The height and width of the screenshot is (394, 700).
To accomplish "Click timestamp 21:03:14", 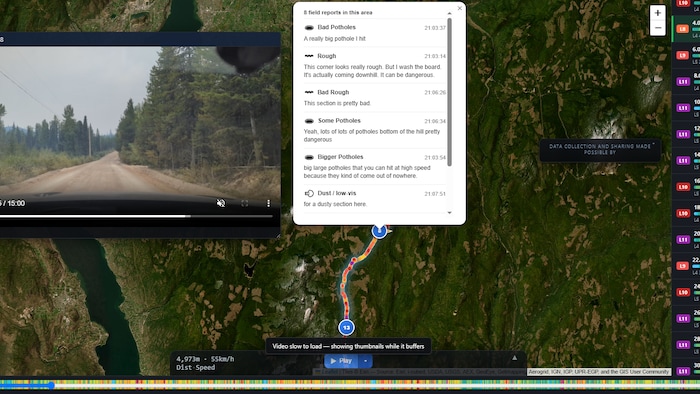I will [x=435, y=57].
